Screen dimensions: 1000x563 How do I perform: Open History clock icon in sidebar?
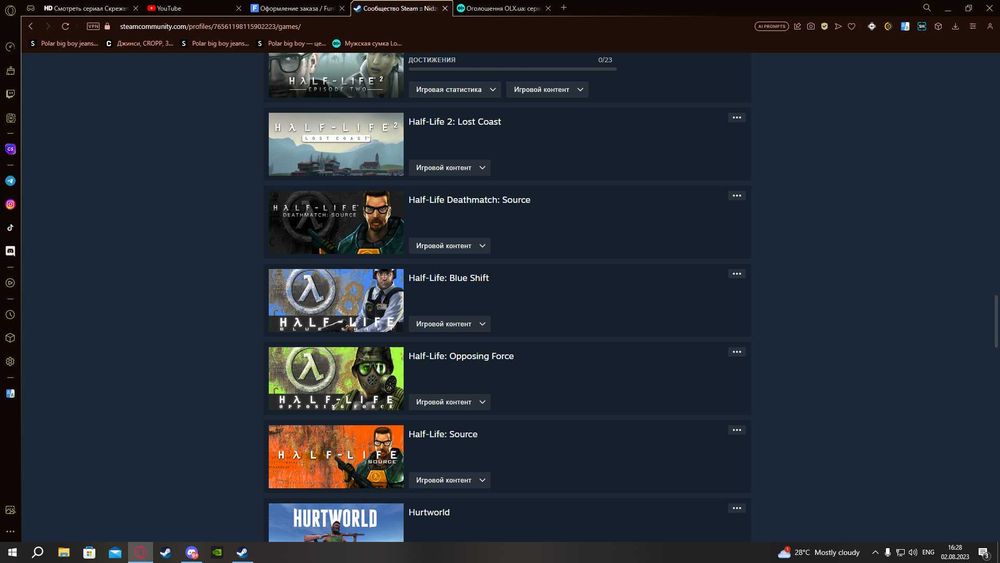click(10, 315)
